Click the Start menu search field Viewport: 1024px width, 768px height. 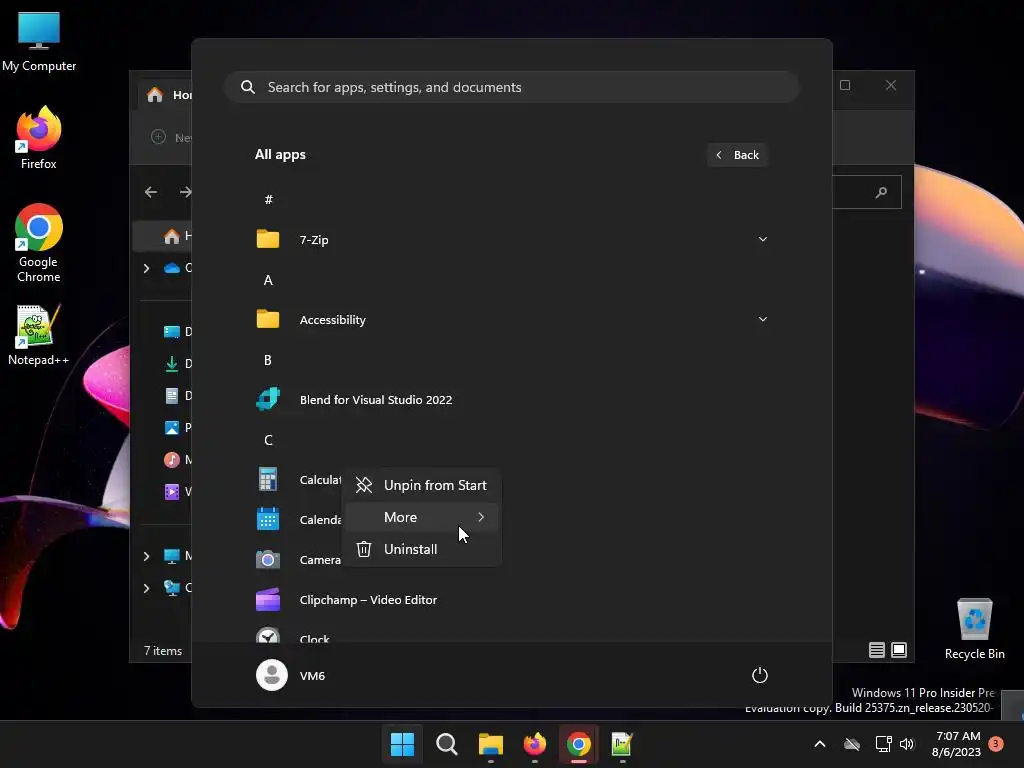[511, 87]
